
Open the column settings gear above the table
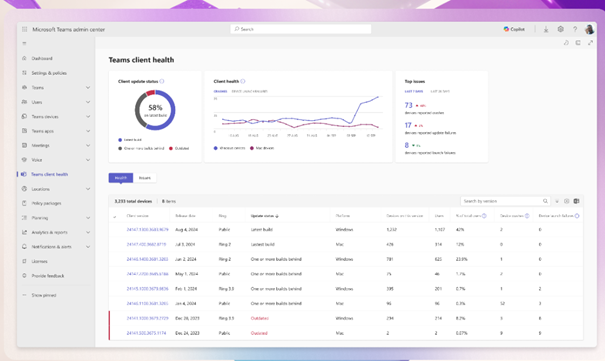click(566, 201)
